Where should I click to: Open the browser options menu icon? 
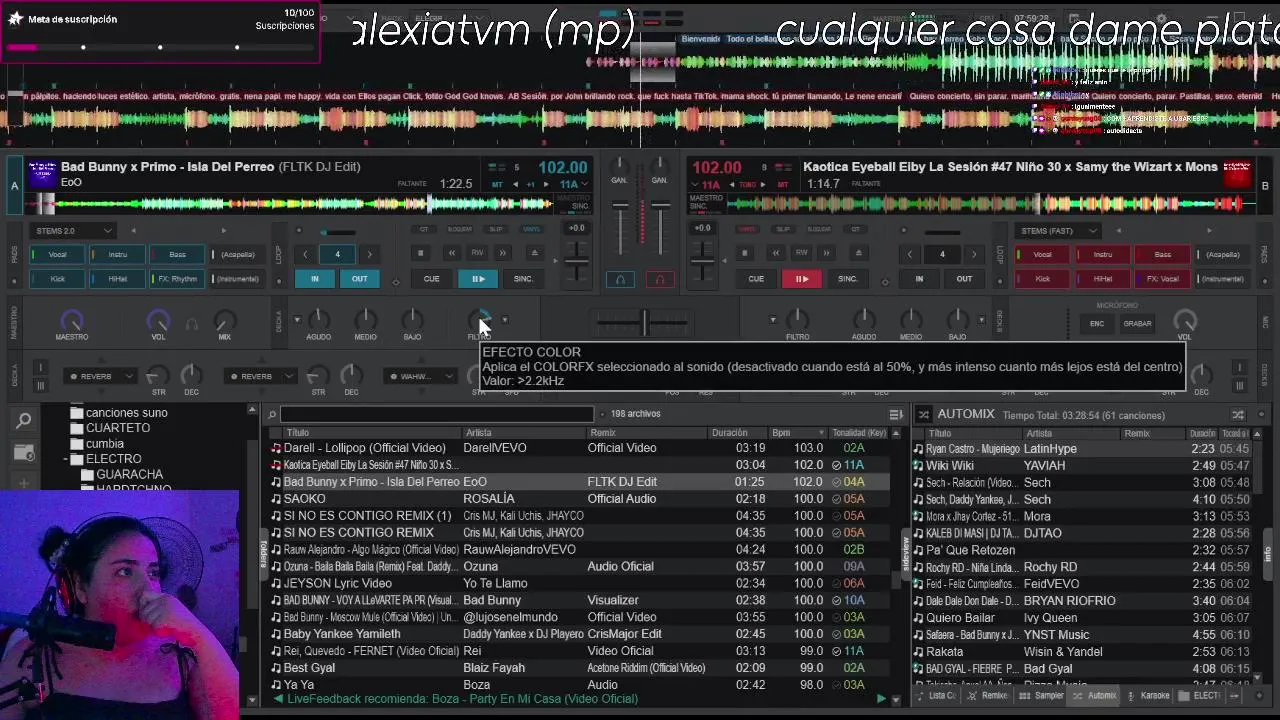click(896, 414)
